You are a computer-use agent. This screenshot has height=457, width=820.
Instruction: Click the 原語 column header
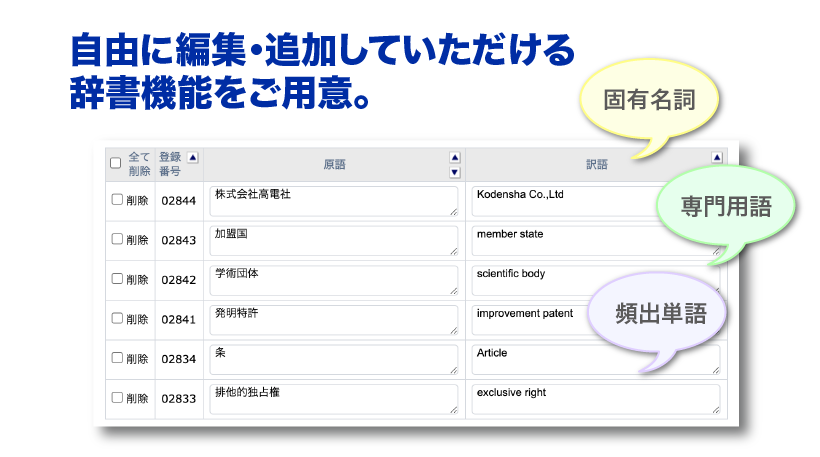(334, 165)
